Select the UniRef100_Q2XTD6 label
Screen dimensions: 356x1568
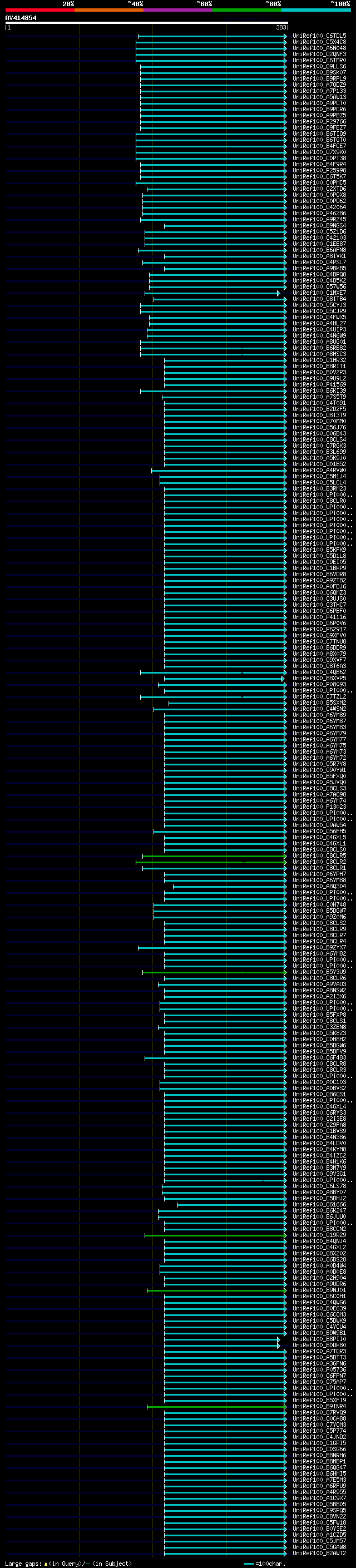click(319, 189)
